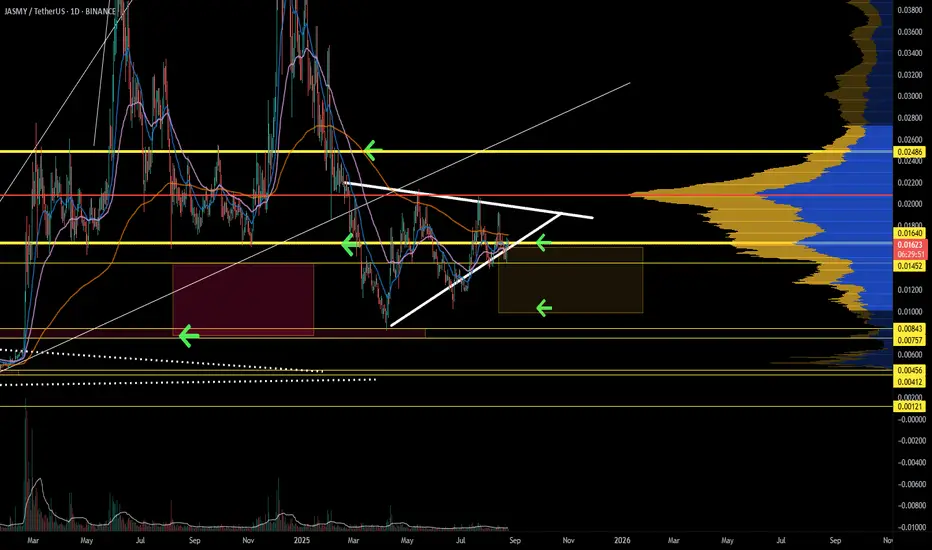Select the 0.00843 yellow price label
This screenshot has height=550, width=932.
910,329
